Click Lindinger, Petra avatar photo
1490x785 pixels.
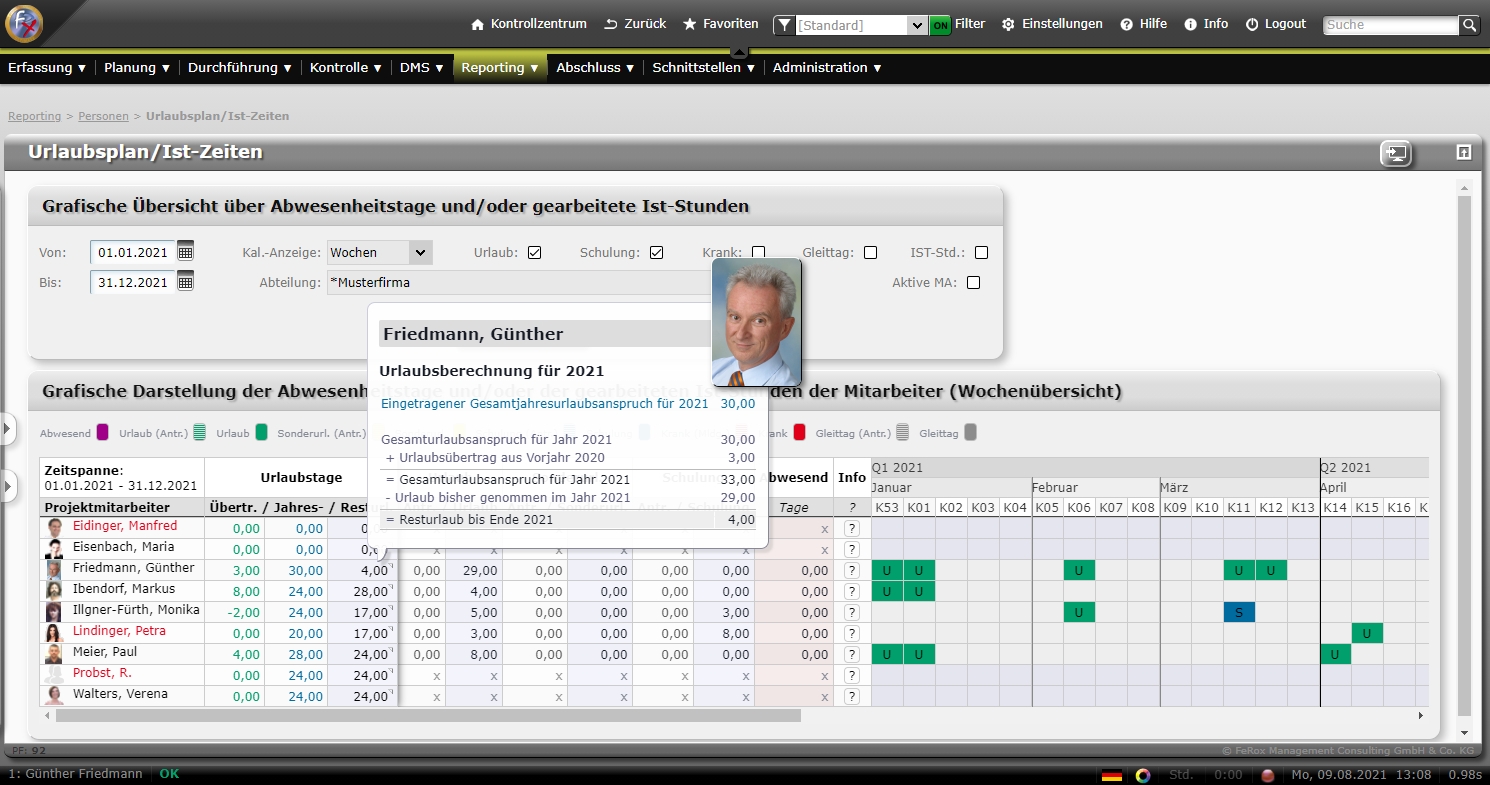55,633
